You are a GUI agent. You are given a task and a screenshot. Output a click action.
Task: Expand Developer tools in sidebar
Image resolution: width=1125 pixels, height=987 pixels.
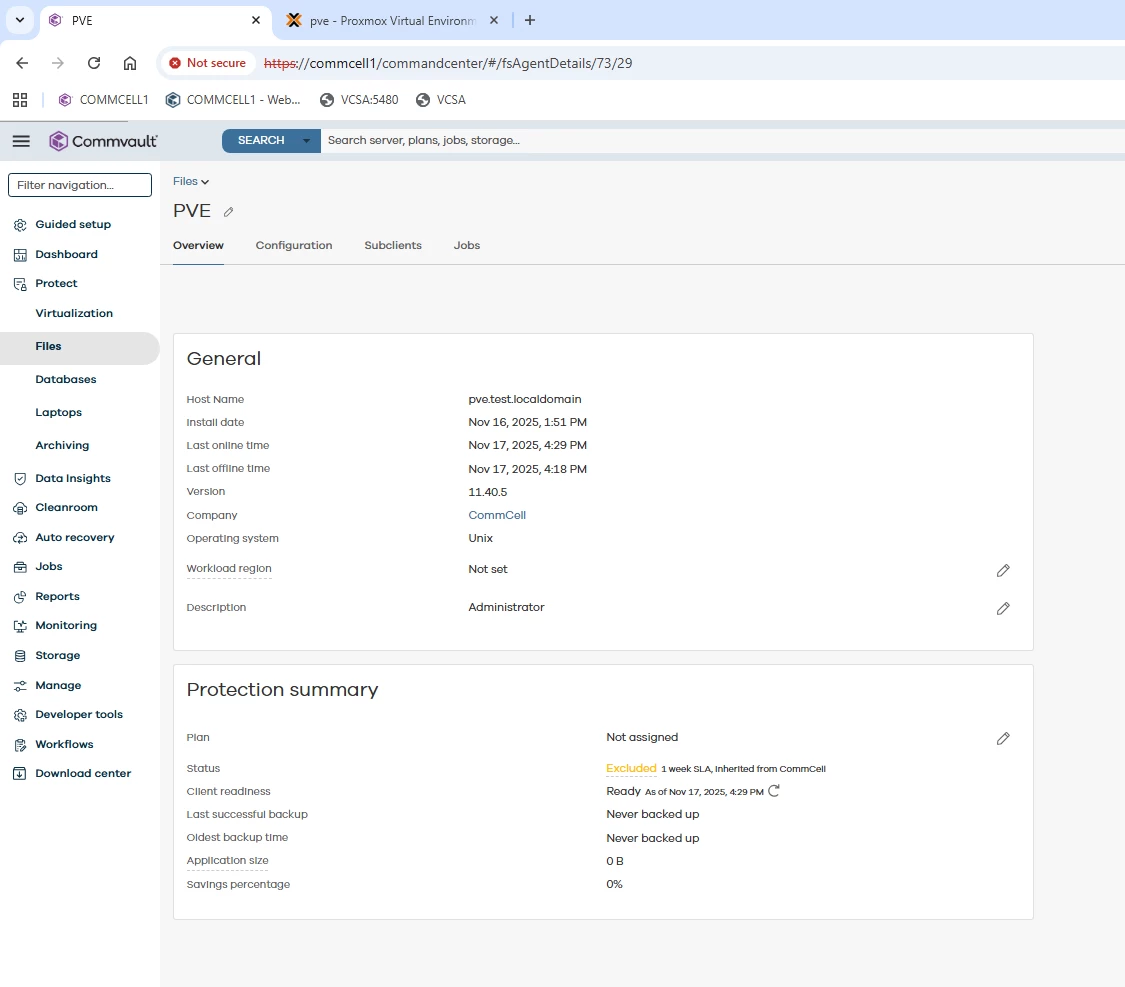(x=79, y=714)
